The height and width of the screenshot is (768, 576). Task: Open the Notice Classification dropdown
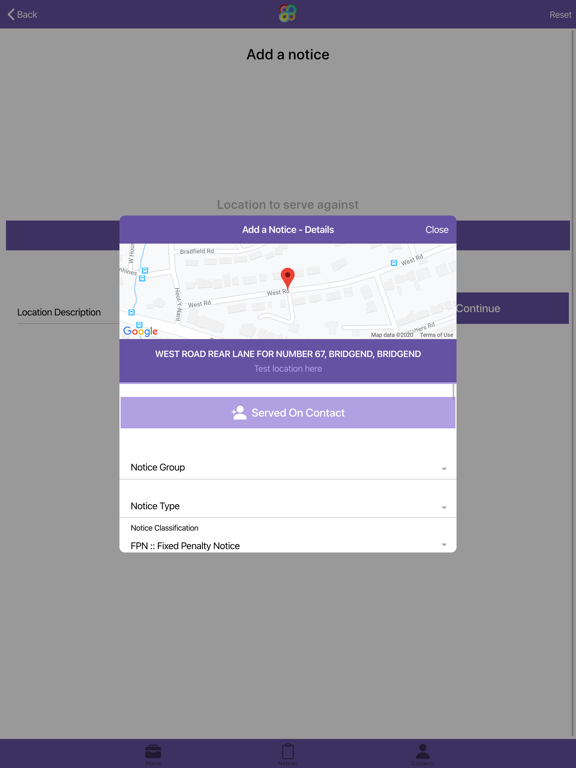pyautogui.click(x=288, y=537)
